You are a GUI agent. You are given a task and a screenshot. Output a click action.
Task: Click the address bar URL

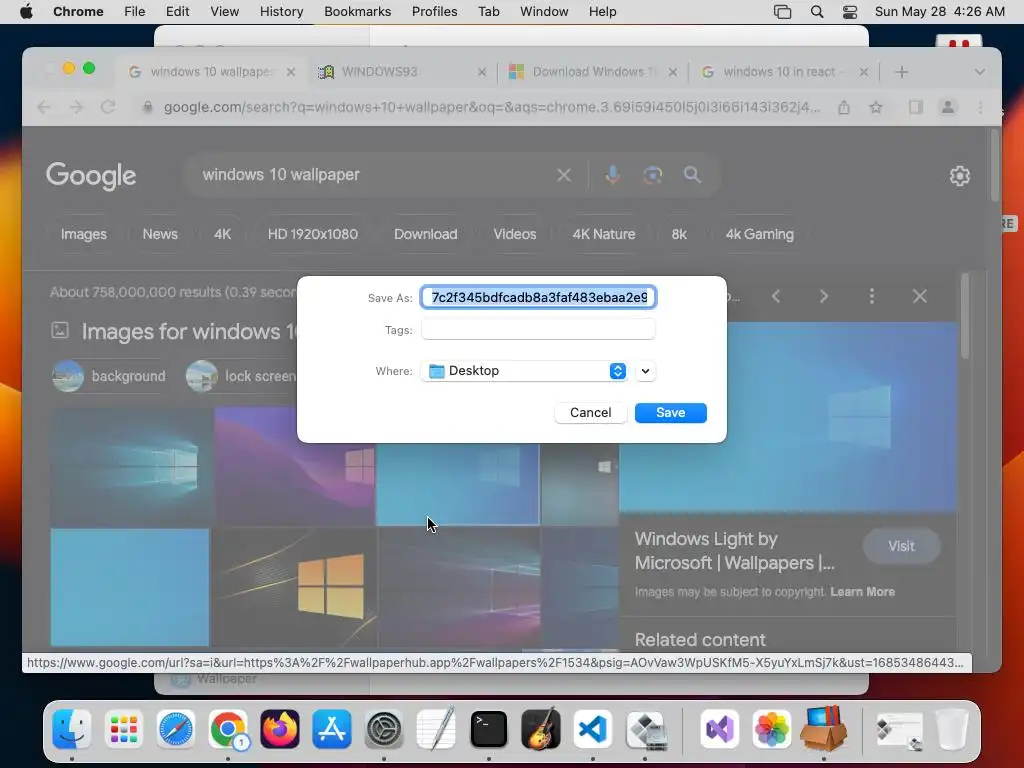(491, 107)
